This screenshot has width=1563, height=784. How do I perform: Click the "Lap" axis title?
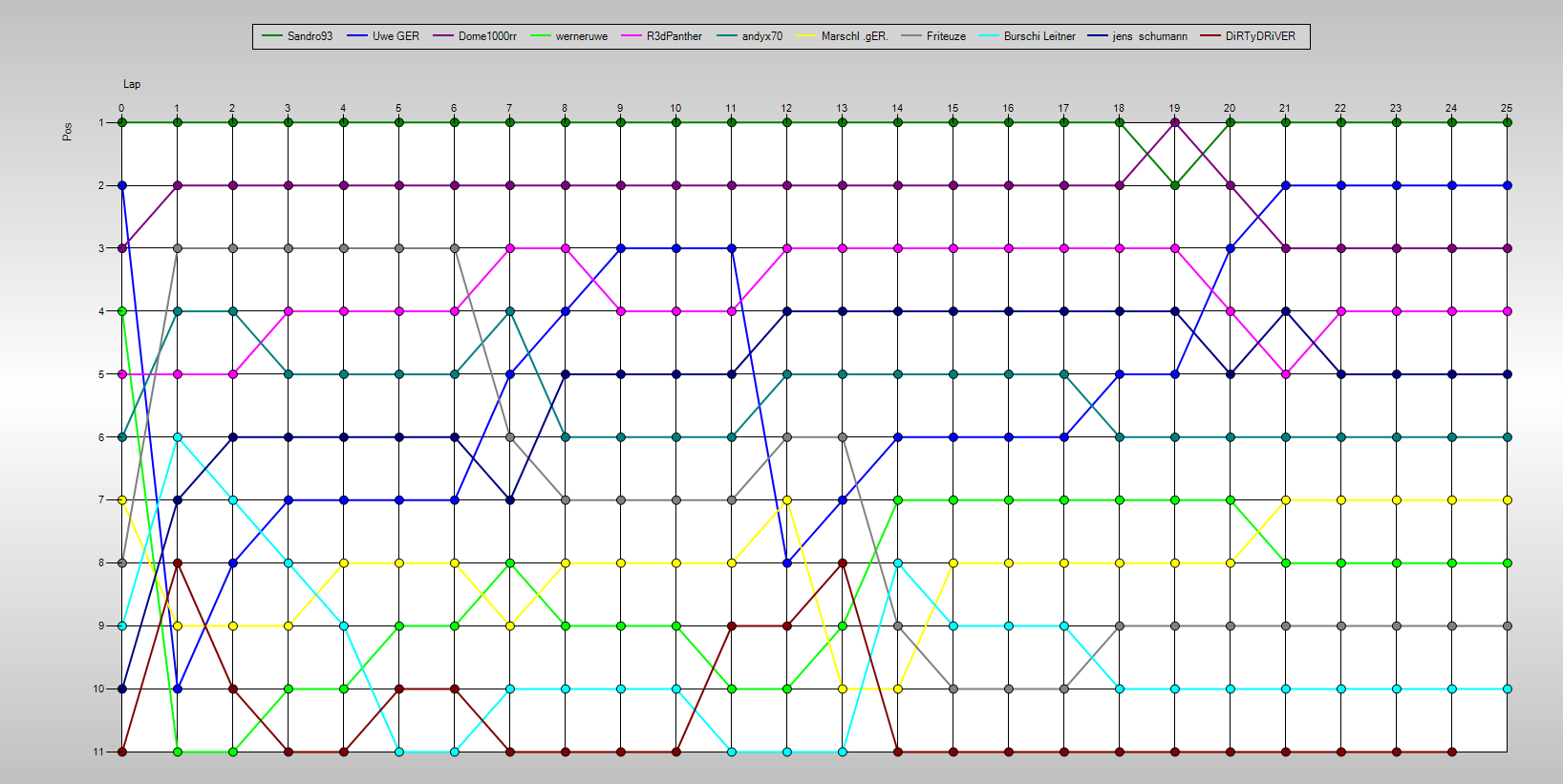[132, 84]
